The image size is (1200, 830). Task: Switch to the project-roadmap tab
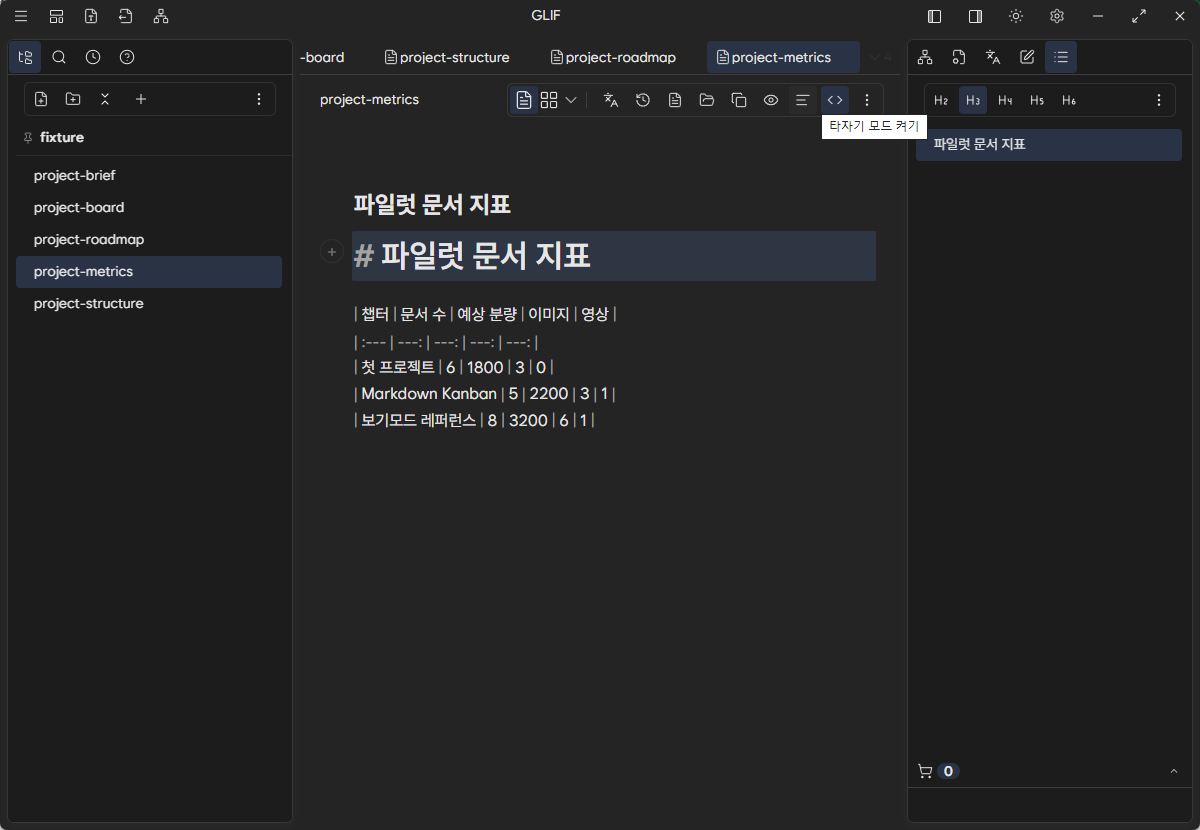pos(613,57)
